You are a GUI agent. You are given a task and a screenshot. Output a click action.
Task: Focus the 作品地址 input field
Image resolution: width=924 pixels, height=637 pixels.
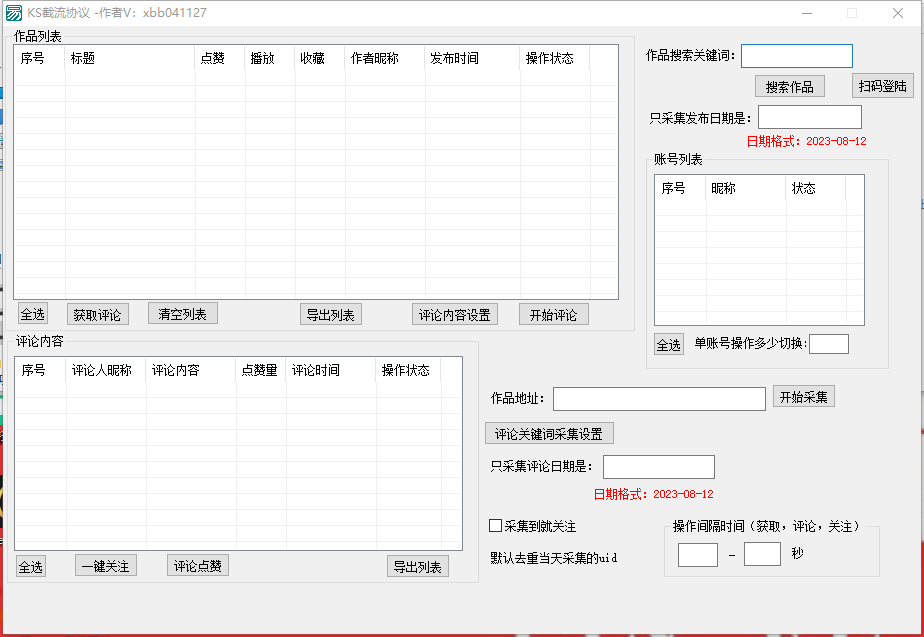(659, 399)
